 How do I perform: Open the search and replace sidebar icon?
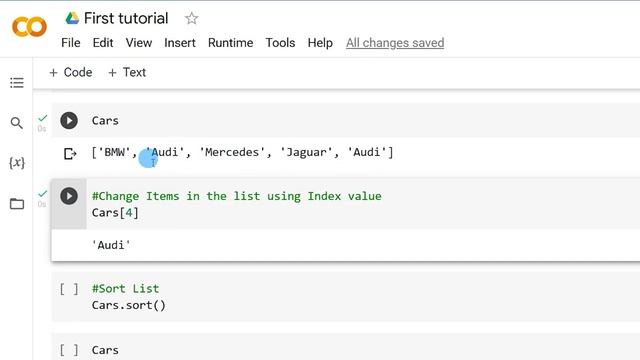click(x=17, y=123)
